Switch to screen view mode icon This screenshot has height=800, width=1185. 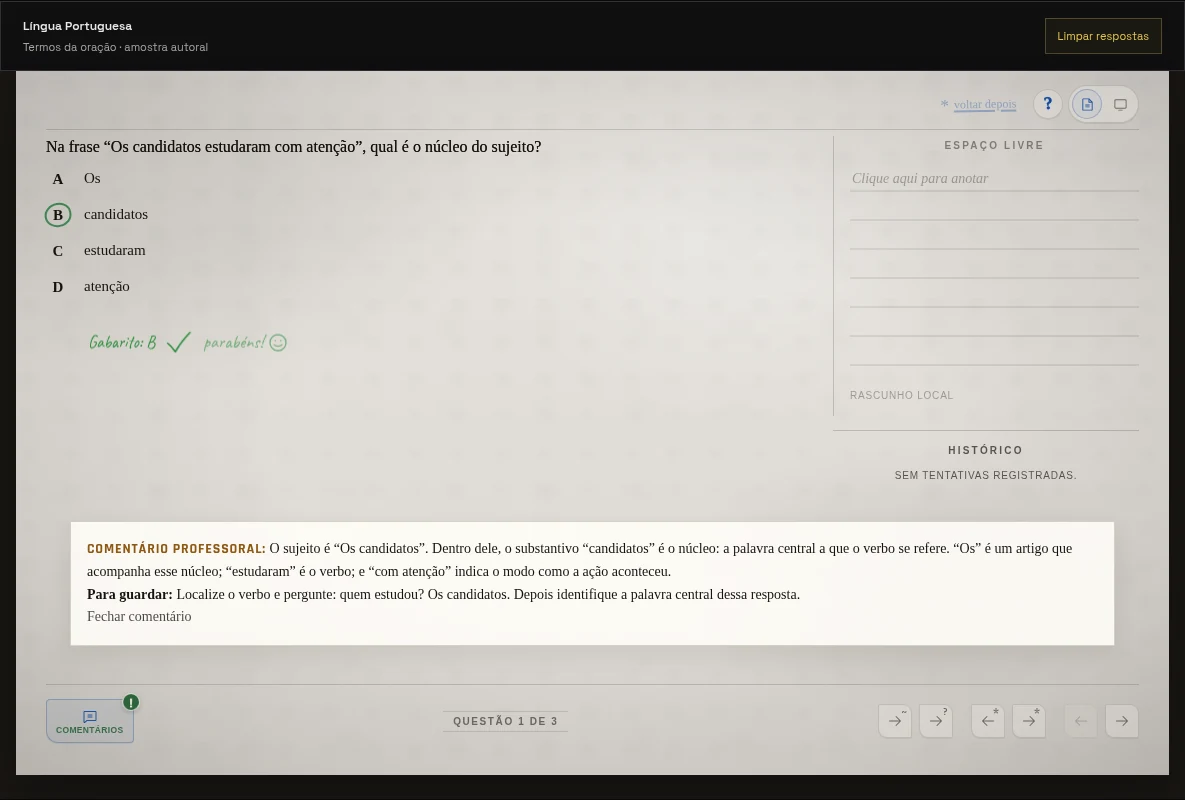[1120, 104]
